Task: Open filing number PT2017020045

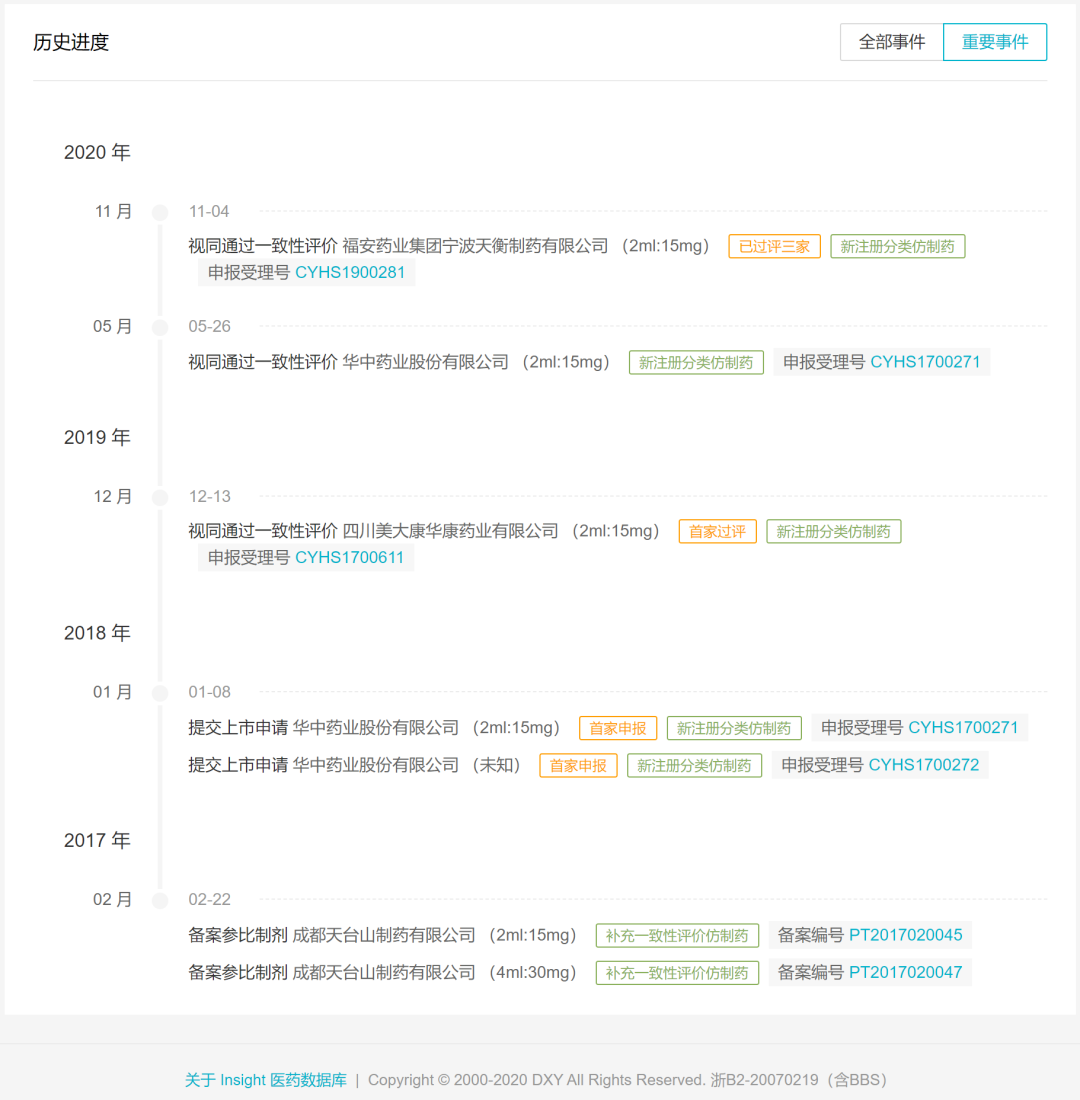Action: [x=905, y=935]
